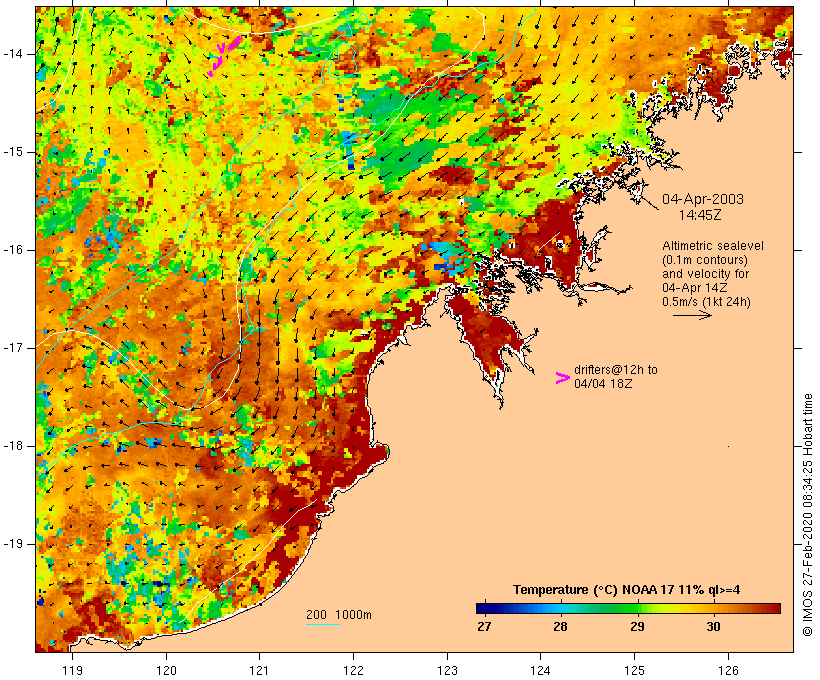This screenshot has width=820, height=680.
Task: Click the 'Altimetric sealevel' caption line
Action: 713,246
